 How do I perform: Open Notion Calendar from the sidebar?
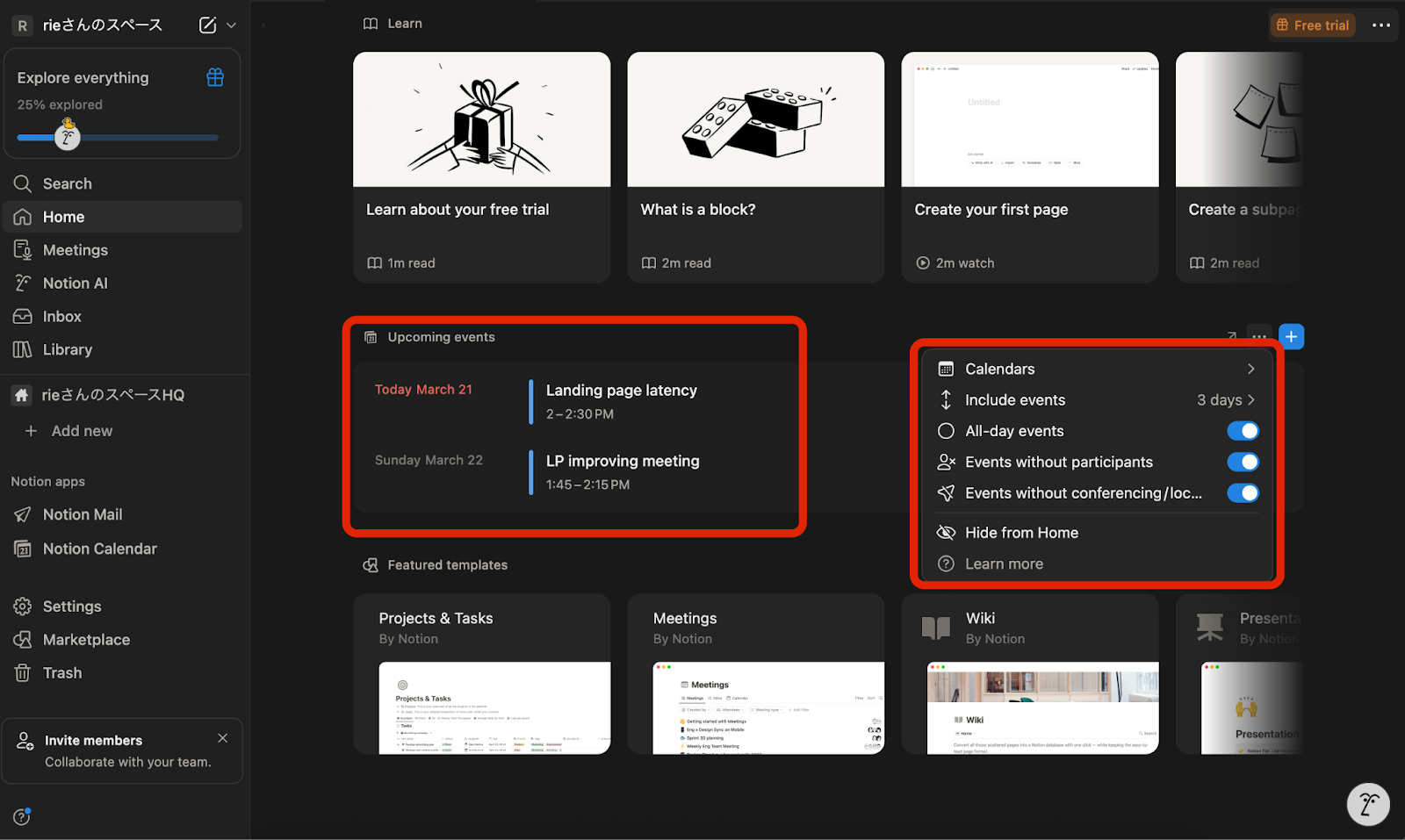pyautogui.click(x=98, y=549)
